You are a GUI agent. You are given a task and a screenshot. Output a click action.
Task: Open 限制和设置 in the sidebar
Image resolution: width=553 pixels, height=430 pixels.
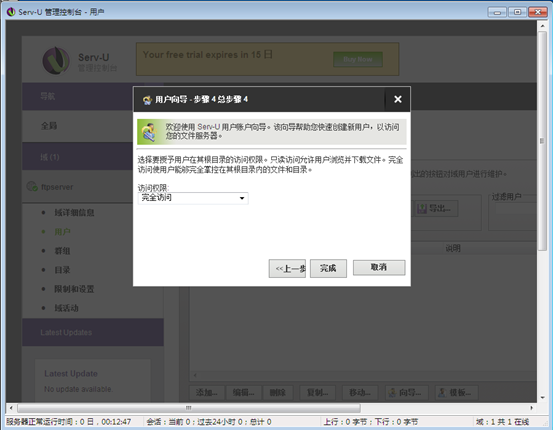(x=74, y=289)
